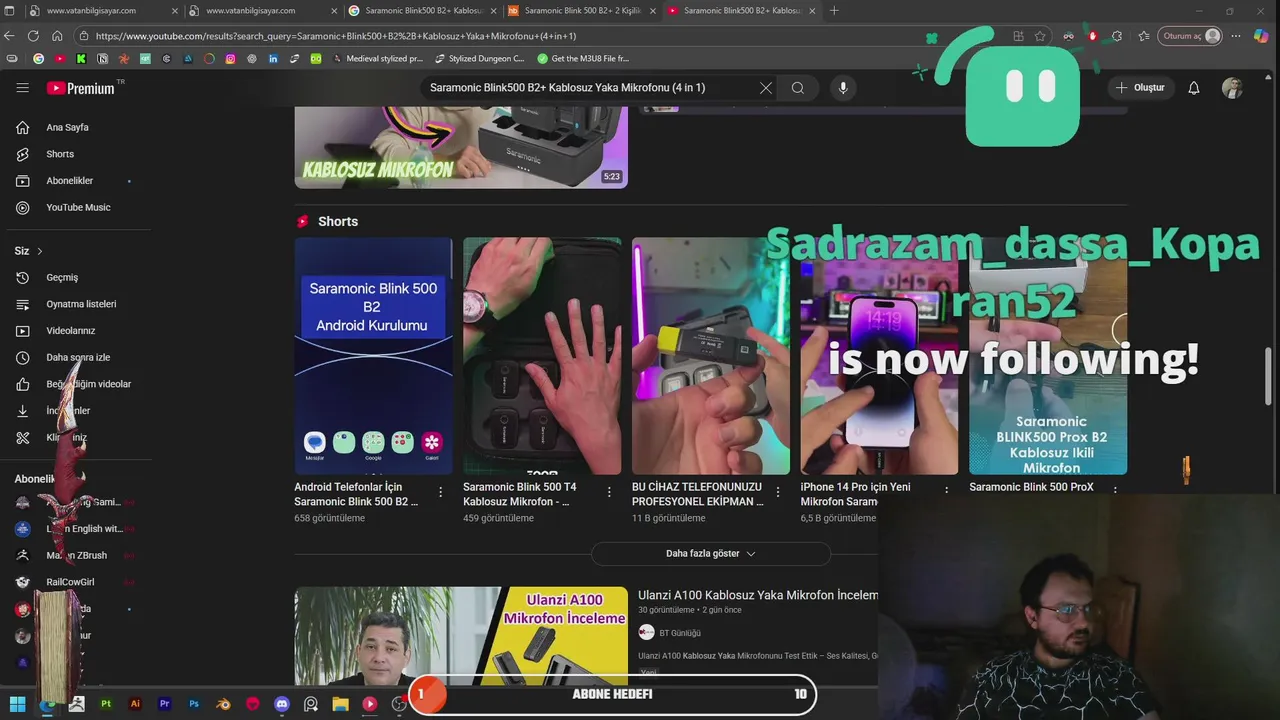Launch Photoshop from the taskbar
Image resolution: width=1280 pixels, height=720 pixels.
point(194,704)
